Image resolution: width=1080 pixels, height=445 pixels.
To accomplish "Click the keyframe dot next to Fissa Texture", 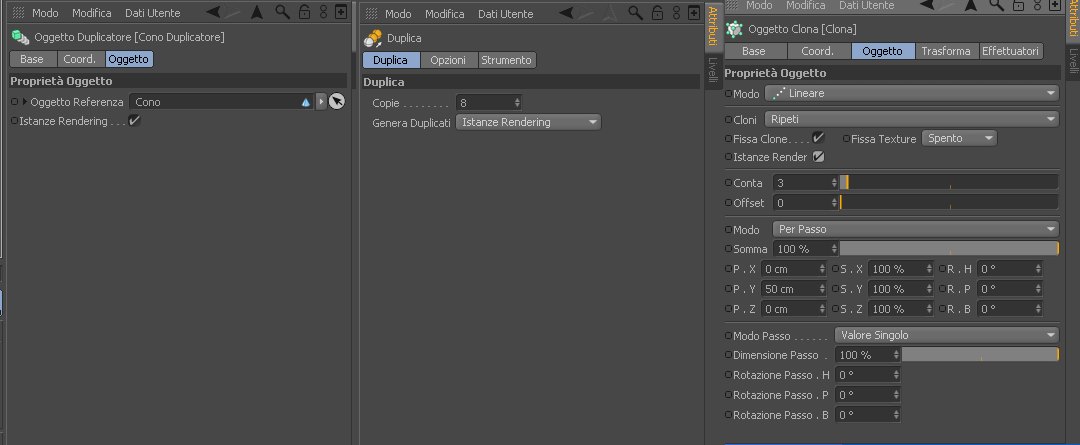I will tap(847, 139).
